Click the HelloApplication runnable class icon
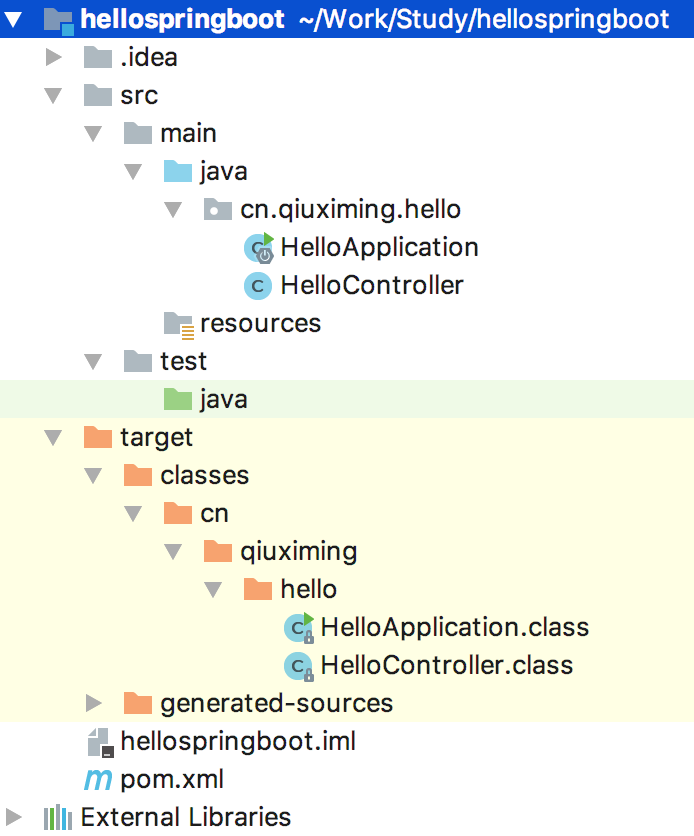This screenshot has height=836, width=694. click(259, 247)
